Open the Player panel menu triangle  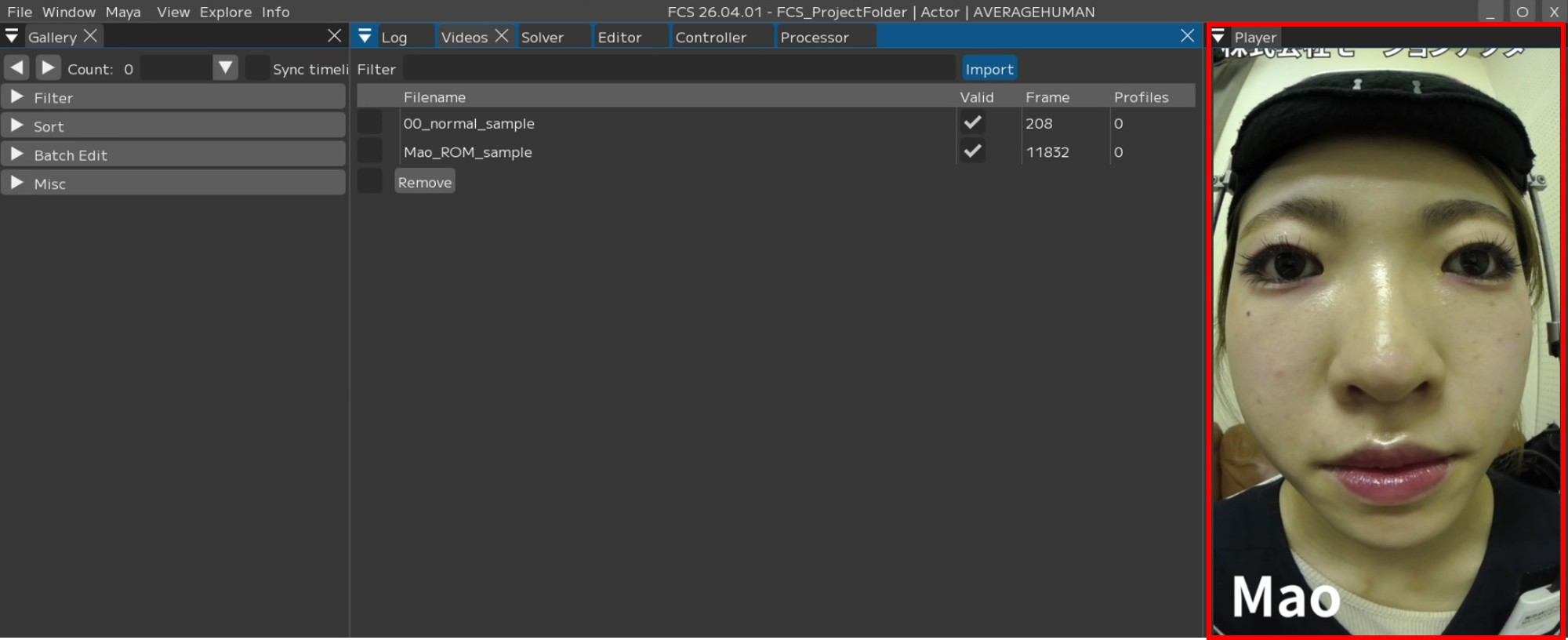(1218, 37)
